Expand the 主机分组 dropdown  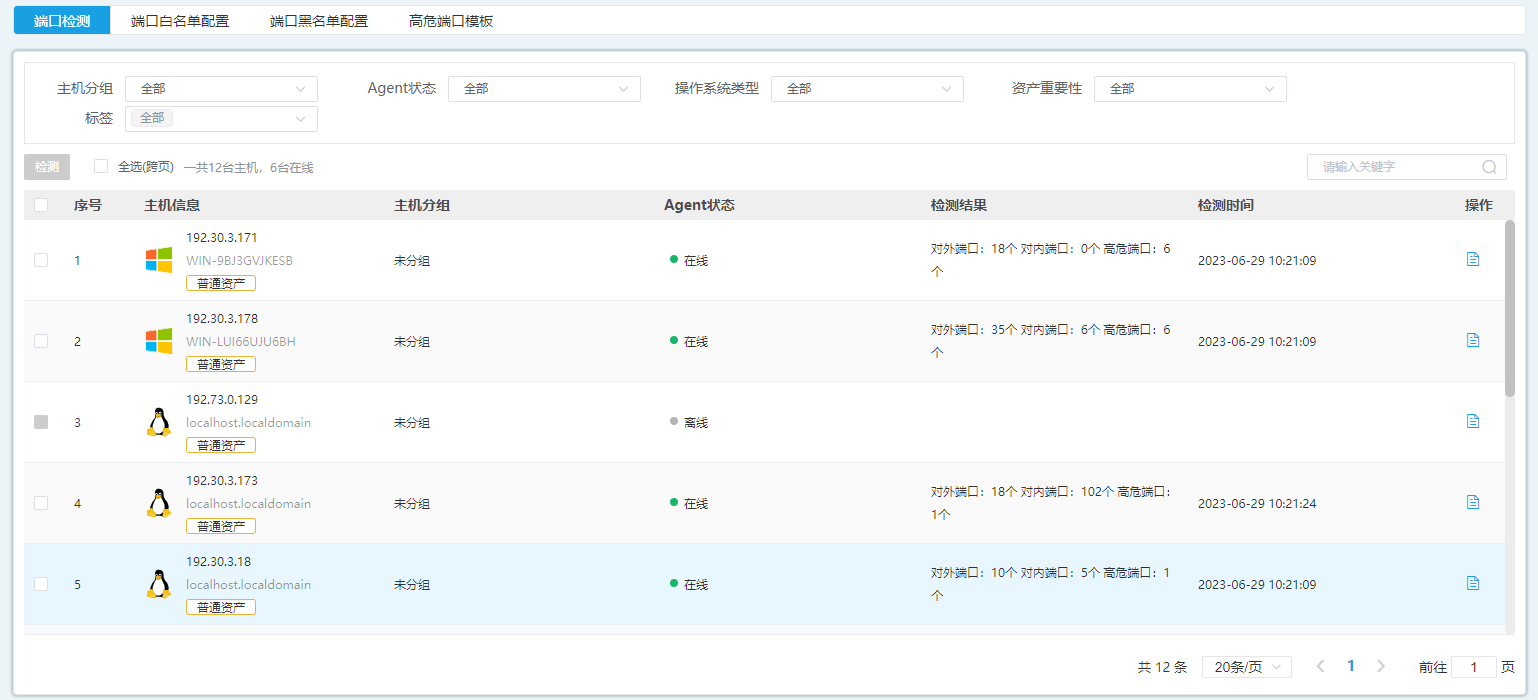[x=221, y=89]
